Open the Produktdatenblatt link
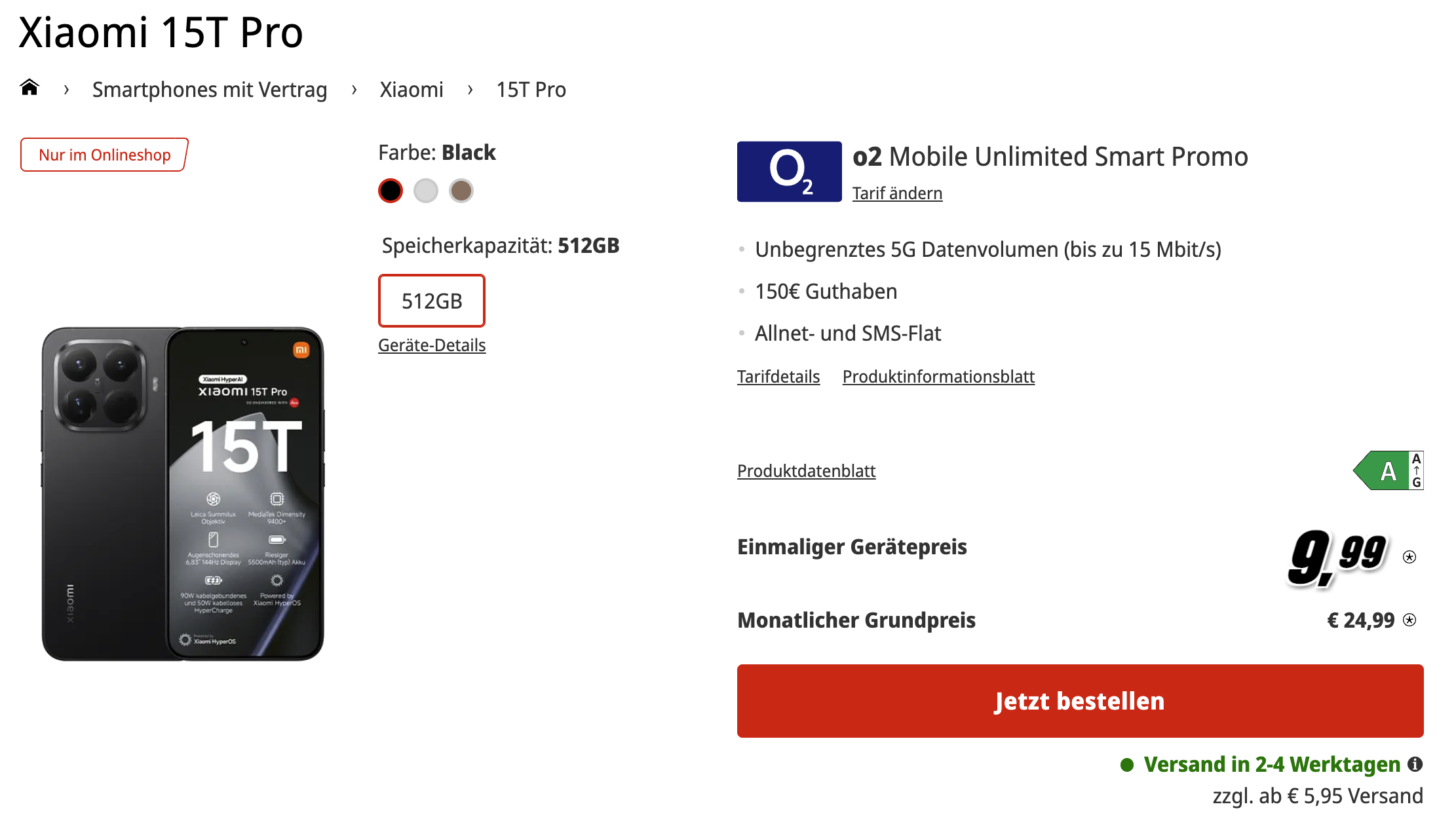 click(x=806, y=471)
